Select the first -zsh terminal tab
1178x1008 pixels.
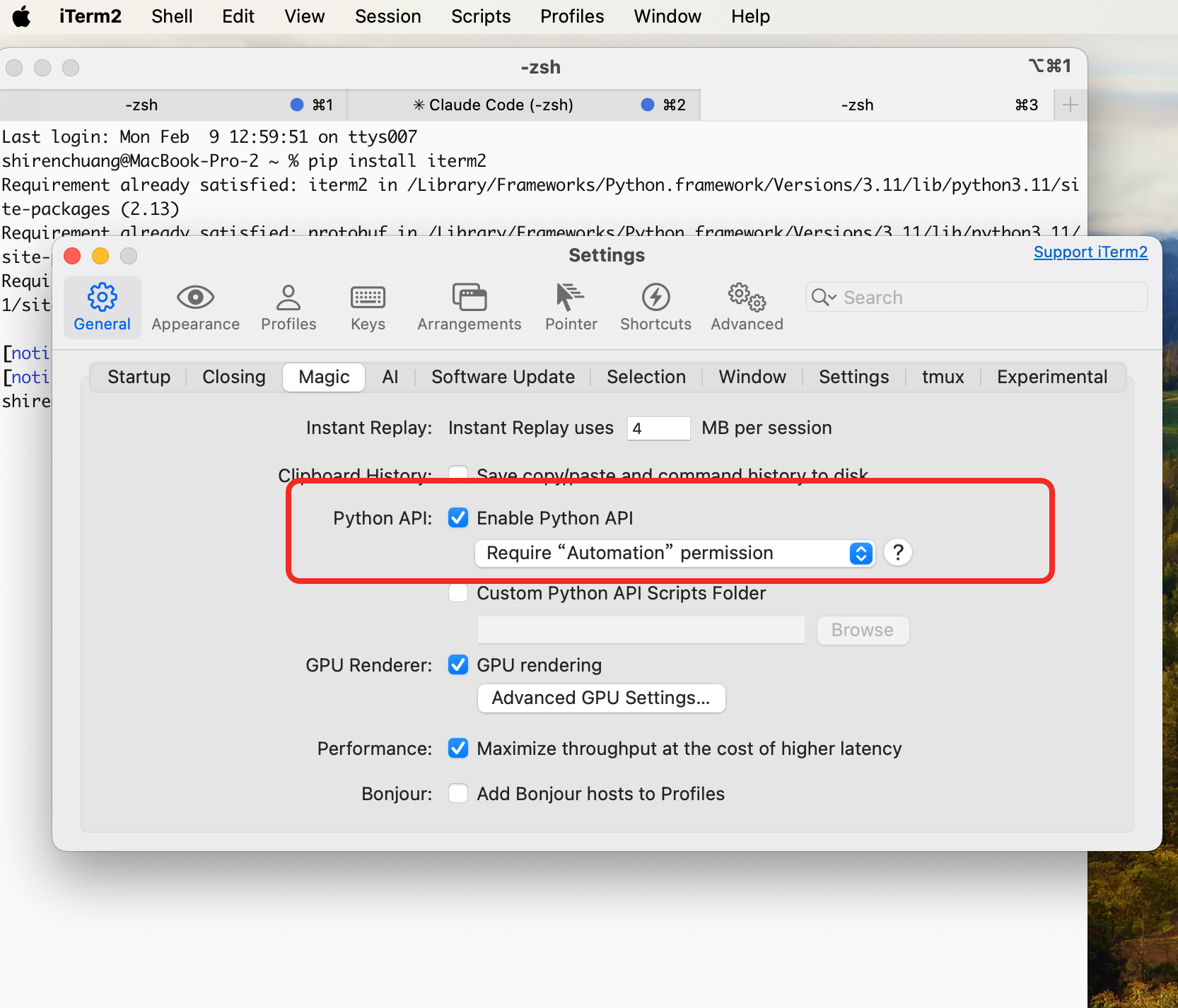(x=173, y=105)
